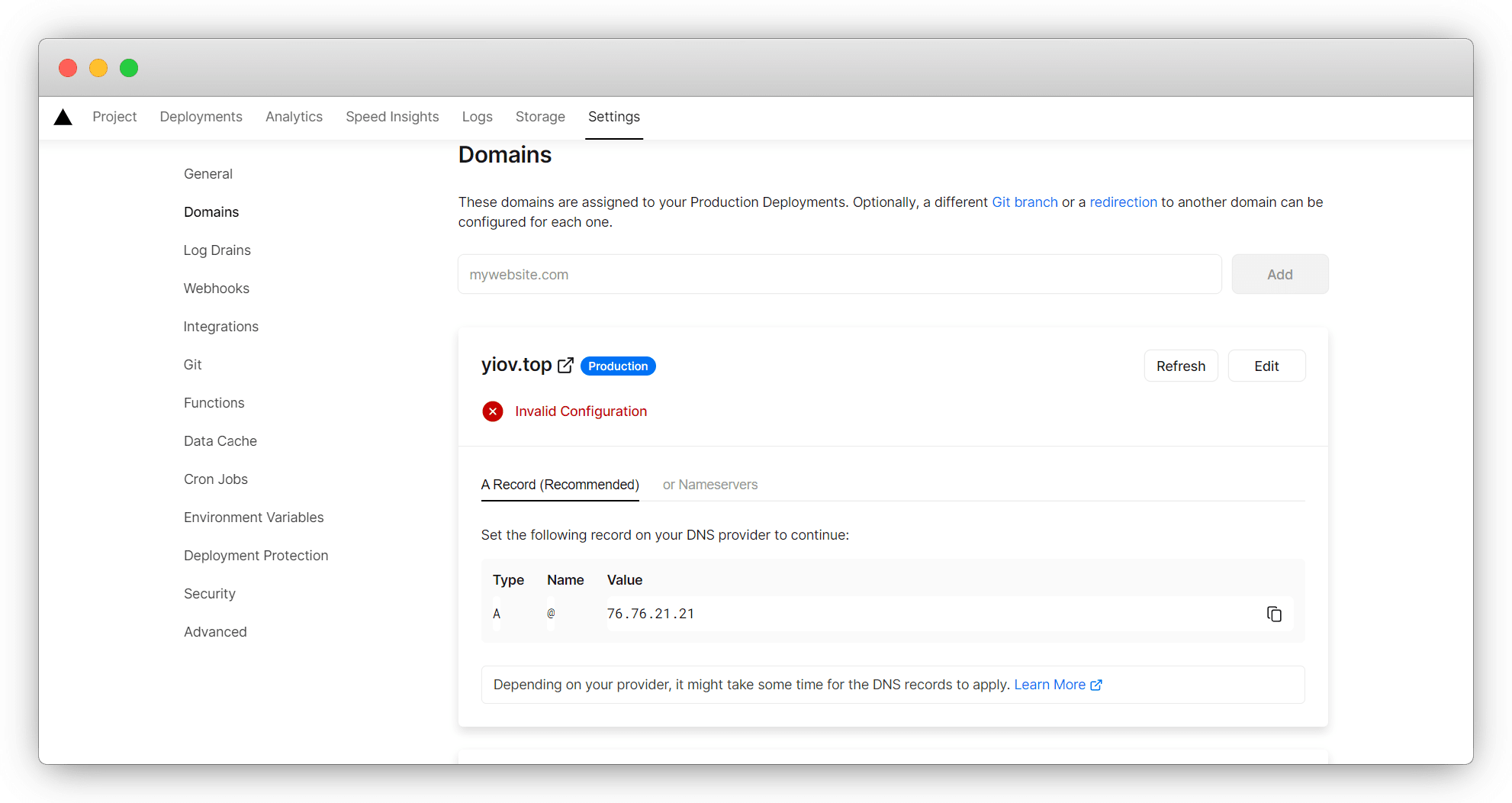The image size is (1512, 803).
Task: Follow the Git branch link
Action: pyautogui.click(x=1024, y=202)
